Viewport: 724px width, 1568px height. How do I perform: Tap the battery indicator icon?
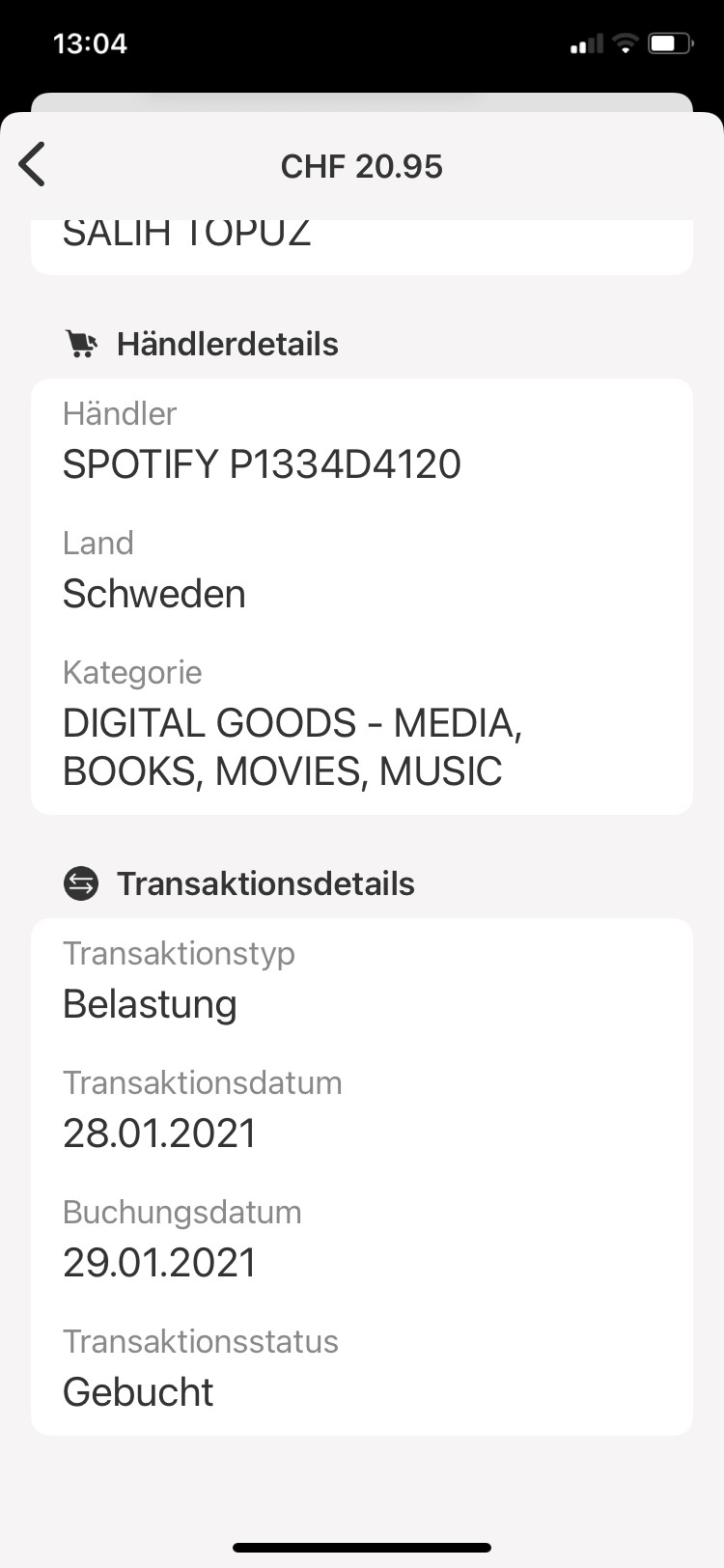[x=671, y=43]
